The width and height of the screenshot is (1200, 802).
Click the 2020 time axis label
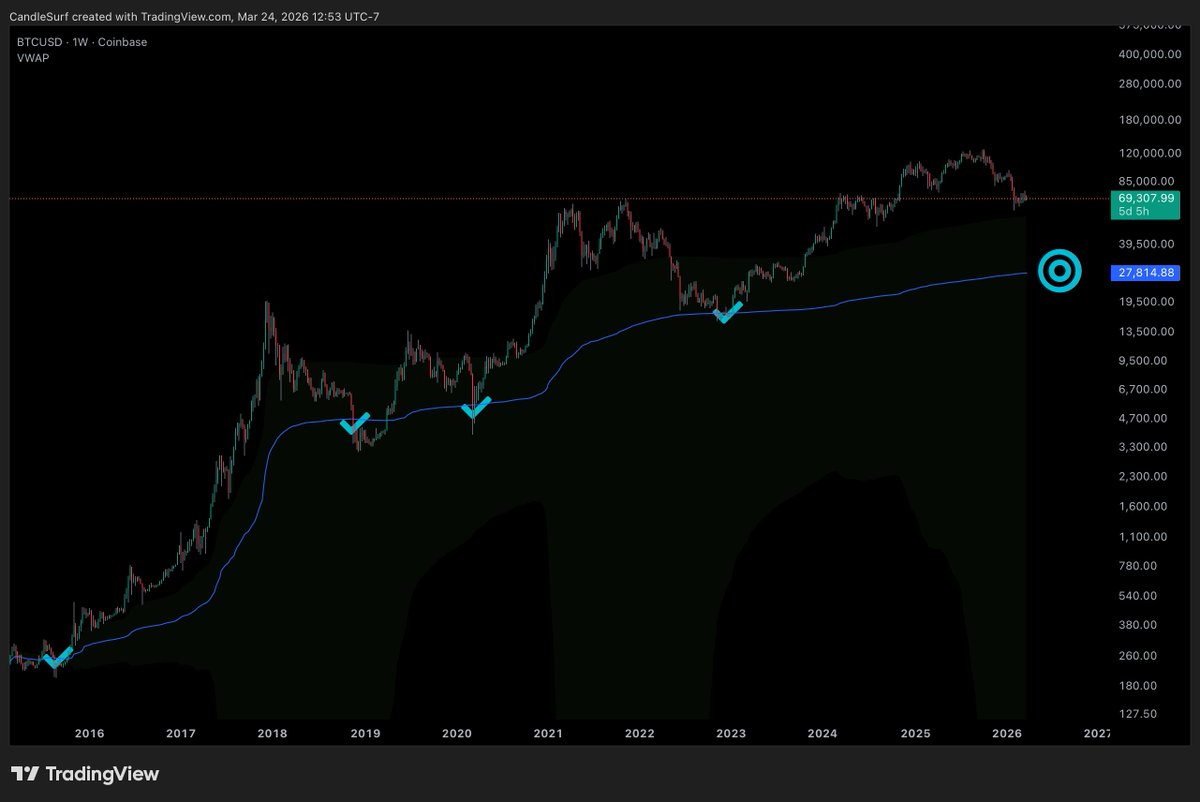(456, 734)
